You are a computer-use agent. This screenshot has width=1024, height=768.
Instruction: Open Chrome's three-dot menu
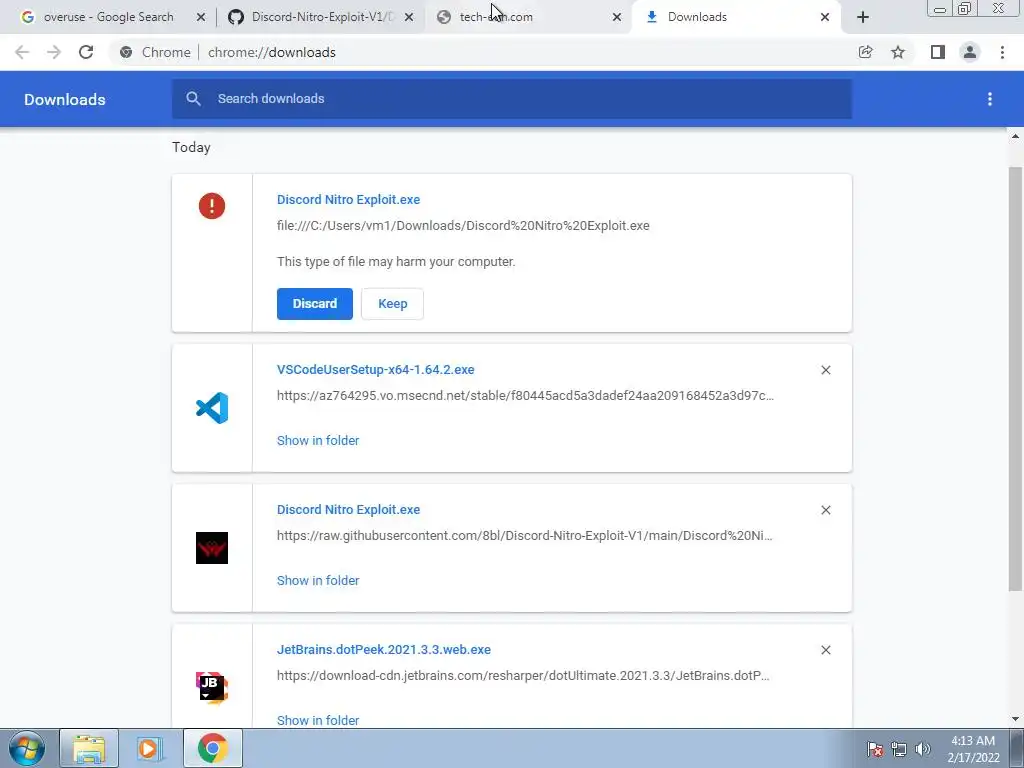1002,52
